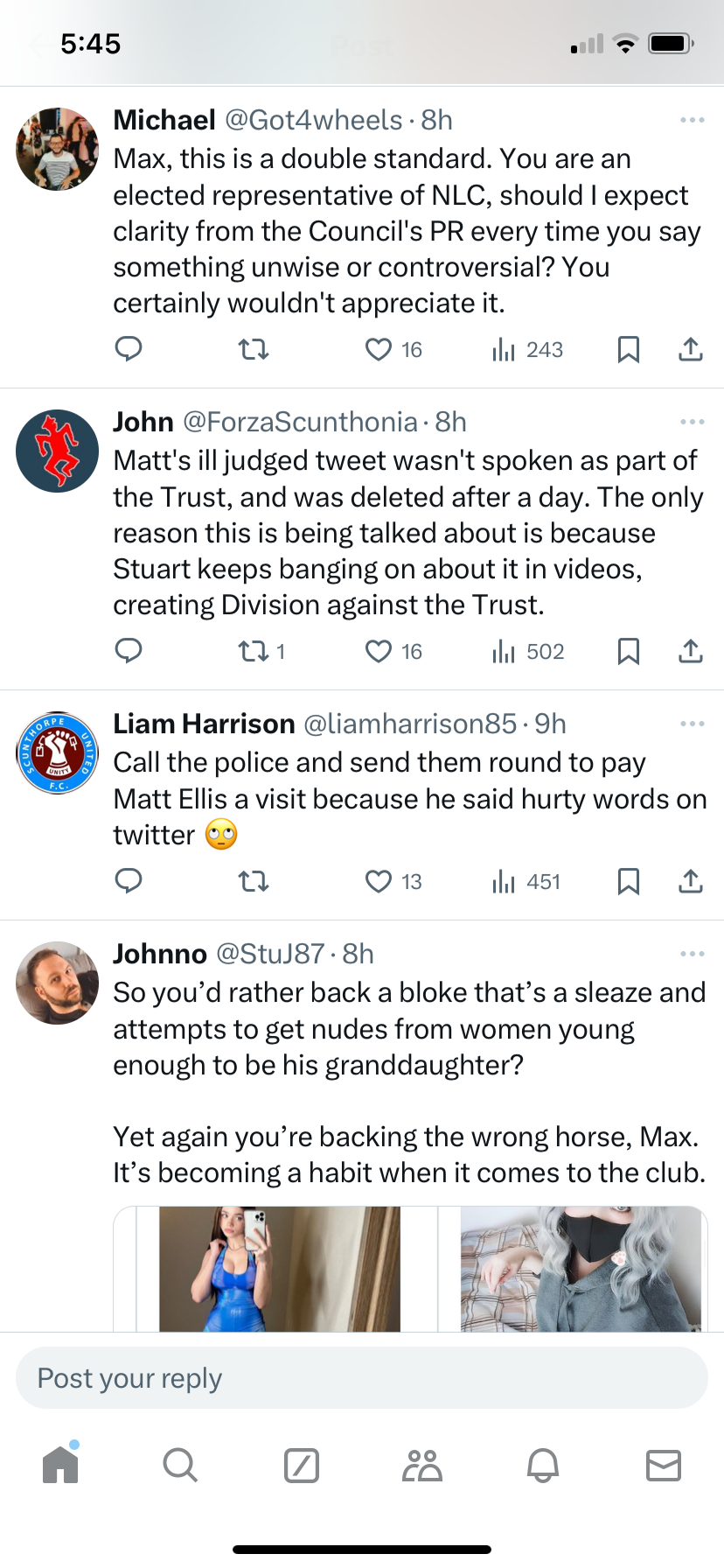Go to the Home tab
724x1568 pixels.
click(60, 1464)
